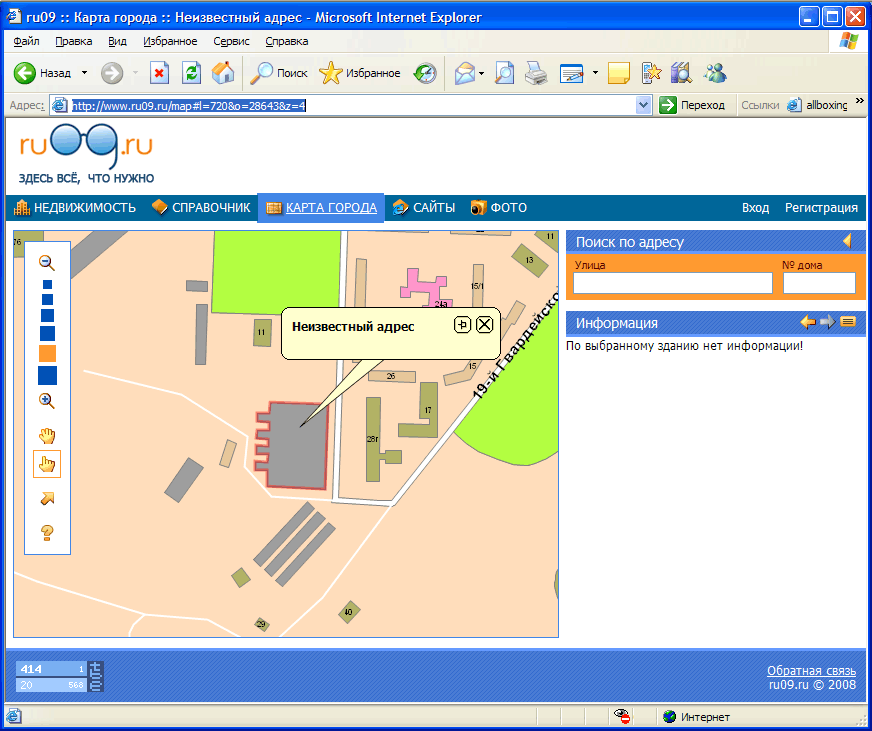
Task: Click the plus icon in address balloon
Action: 462,324
